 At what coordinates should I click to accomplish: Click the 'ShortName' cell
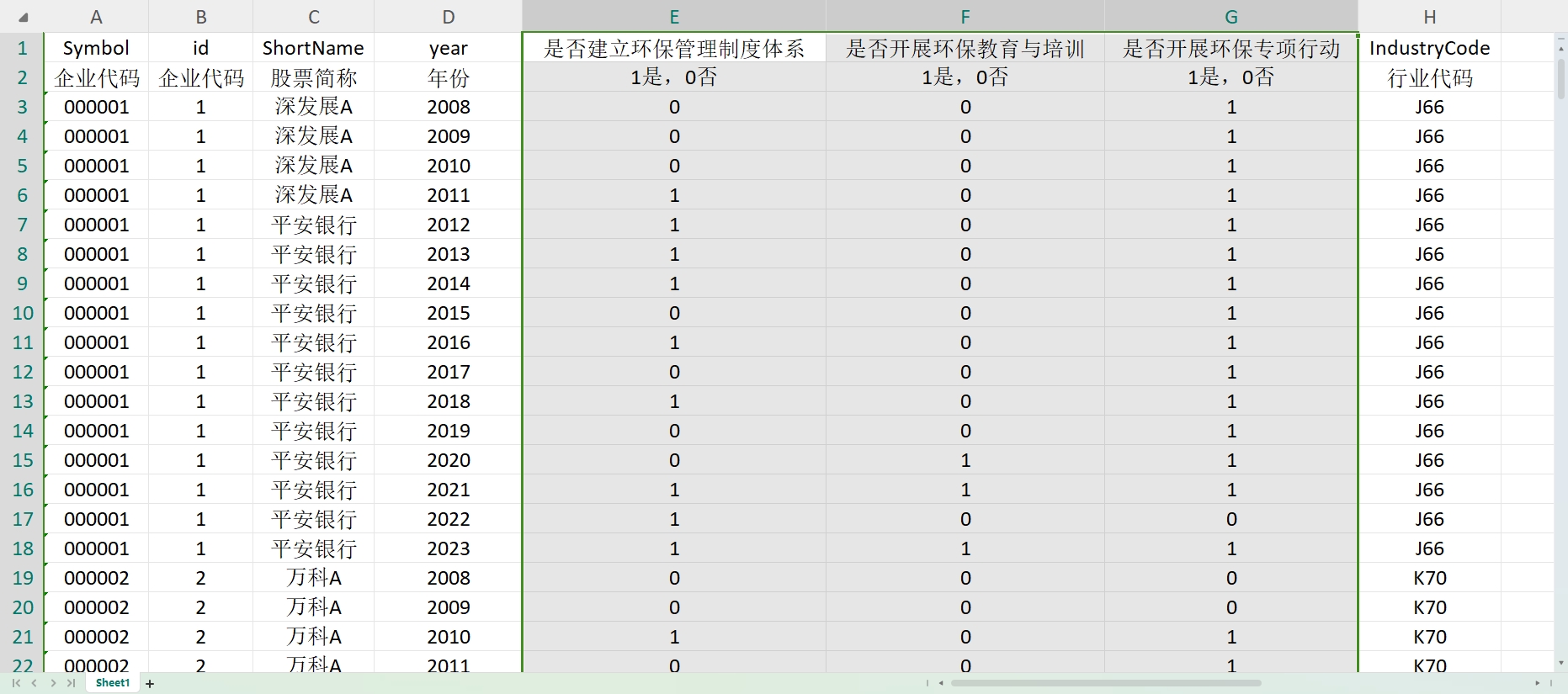(x=314, y=48)
